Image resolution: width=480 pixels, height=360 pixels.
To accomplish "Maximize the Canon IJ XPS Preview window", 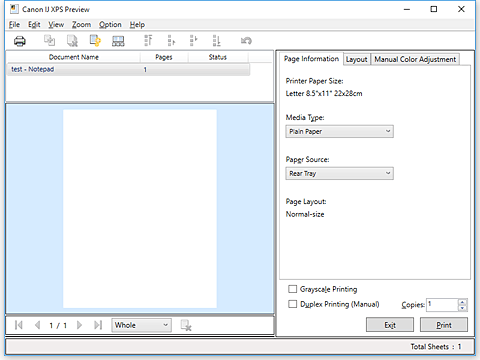I will (434, 9).
